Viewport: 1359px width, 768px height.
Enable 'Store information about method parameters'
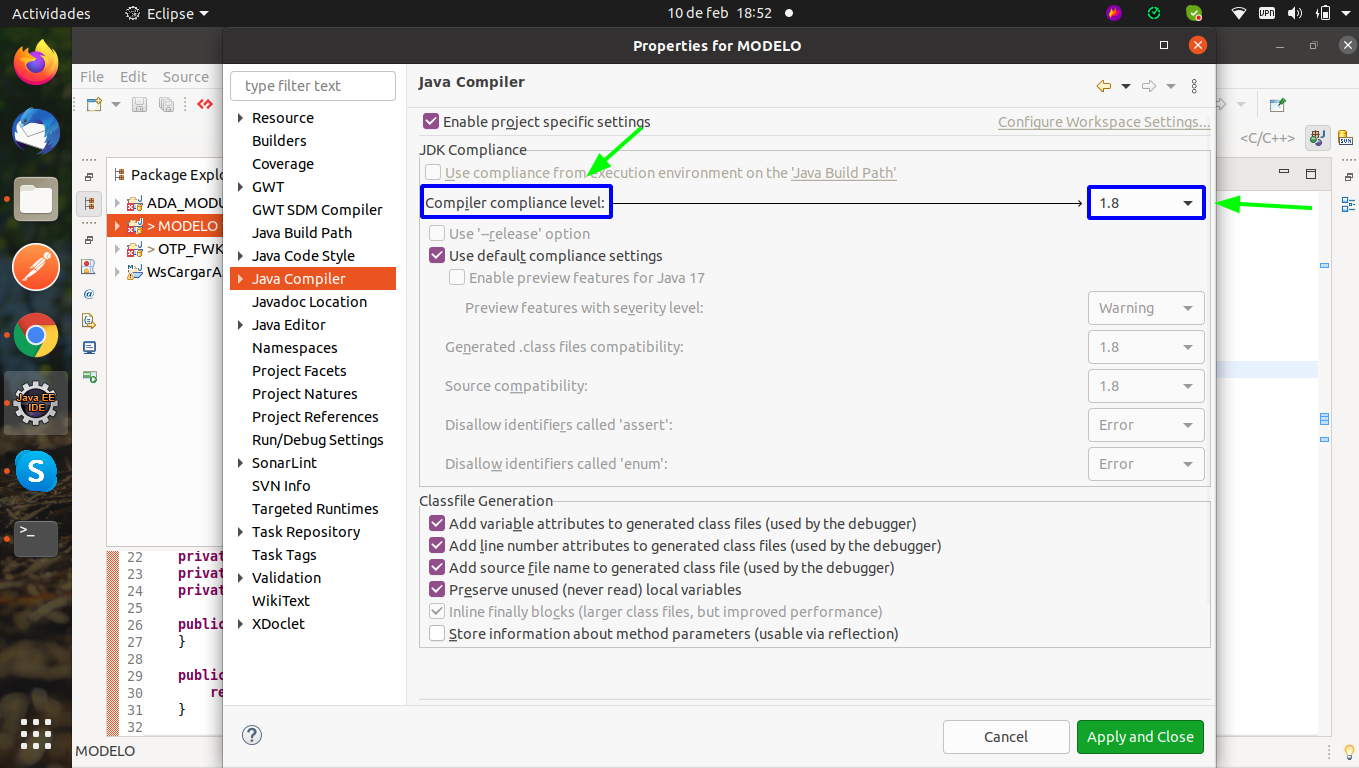click(x=437, y=633)
